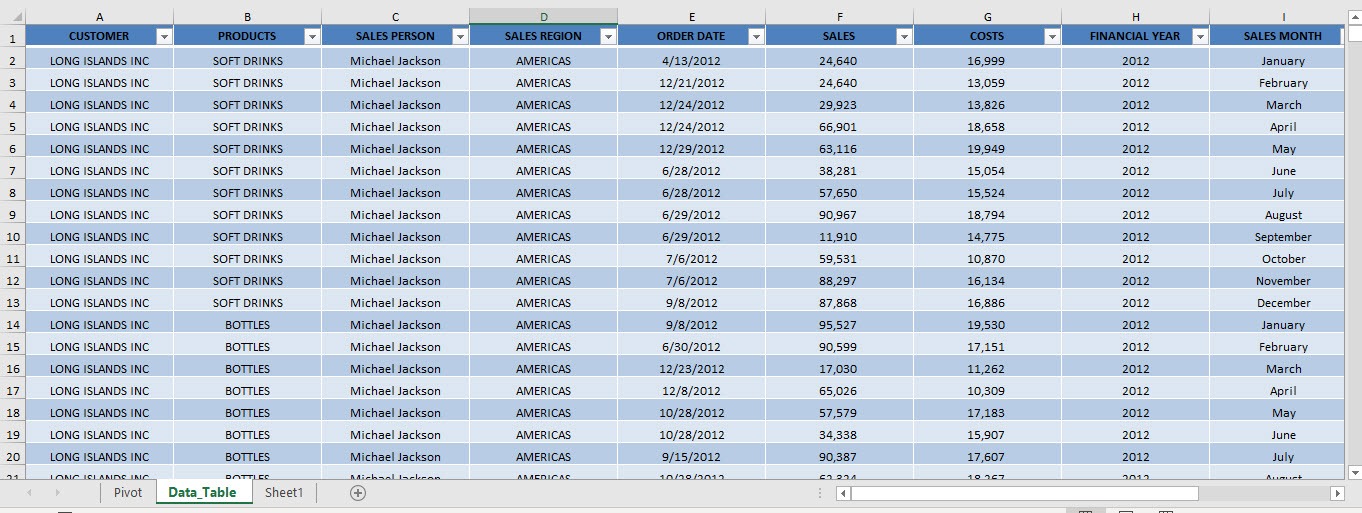The height and width of the screenshot is (513, 1362).
Task: Select column B header
Action: click(248, 17)
